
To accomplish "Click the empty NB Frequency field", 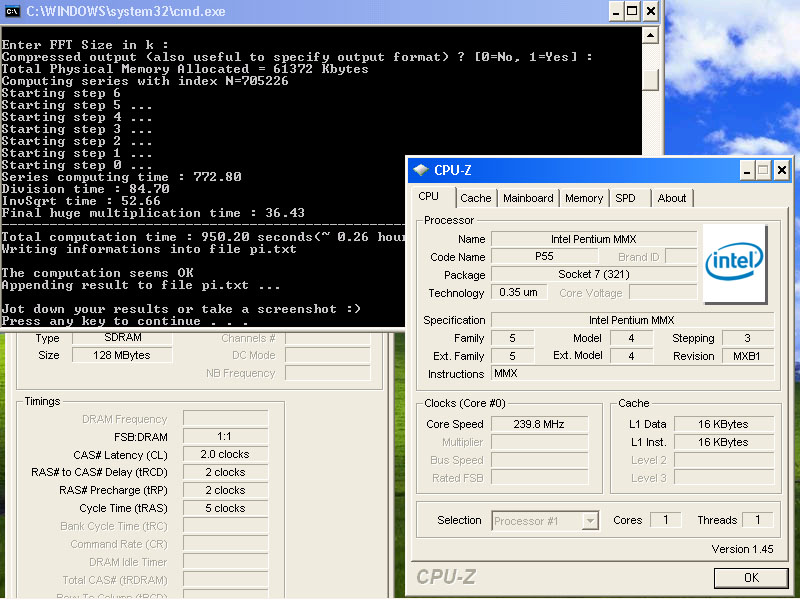I will coord(328,373).
